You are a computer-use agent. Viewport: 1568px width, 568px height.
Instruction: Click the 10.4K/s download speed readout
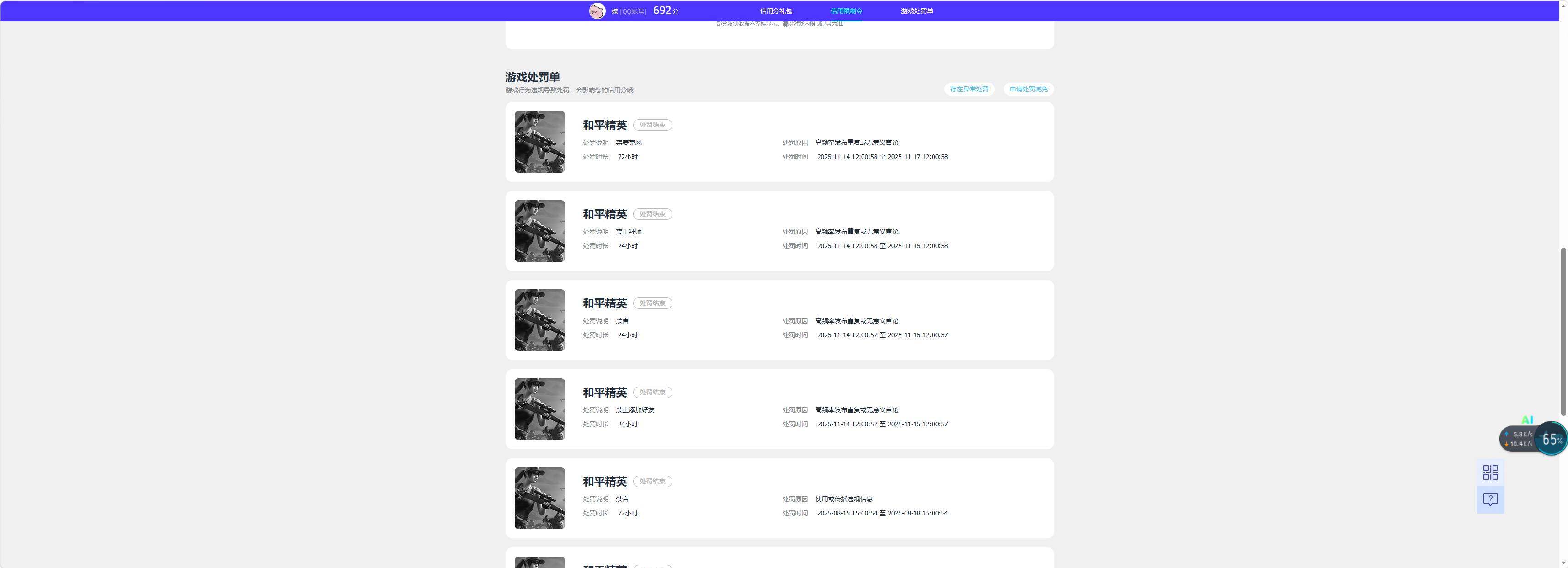[x=1521, y=444]
